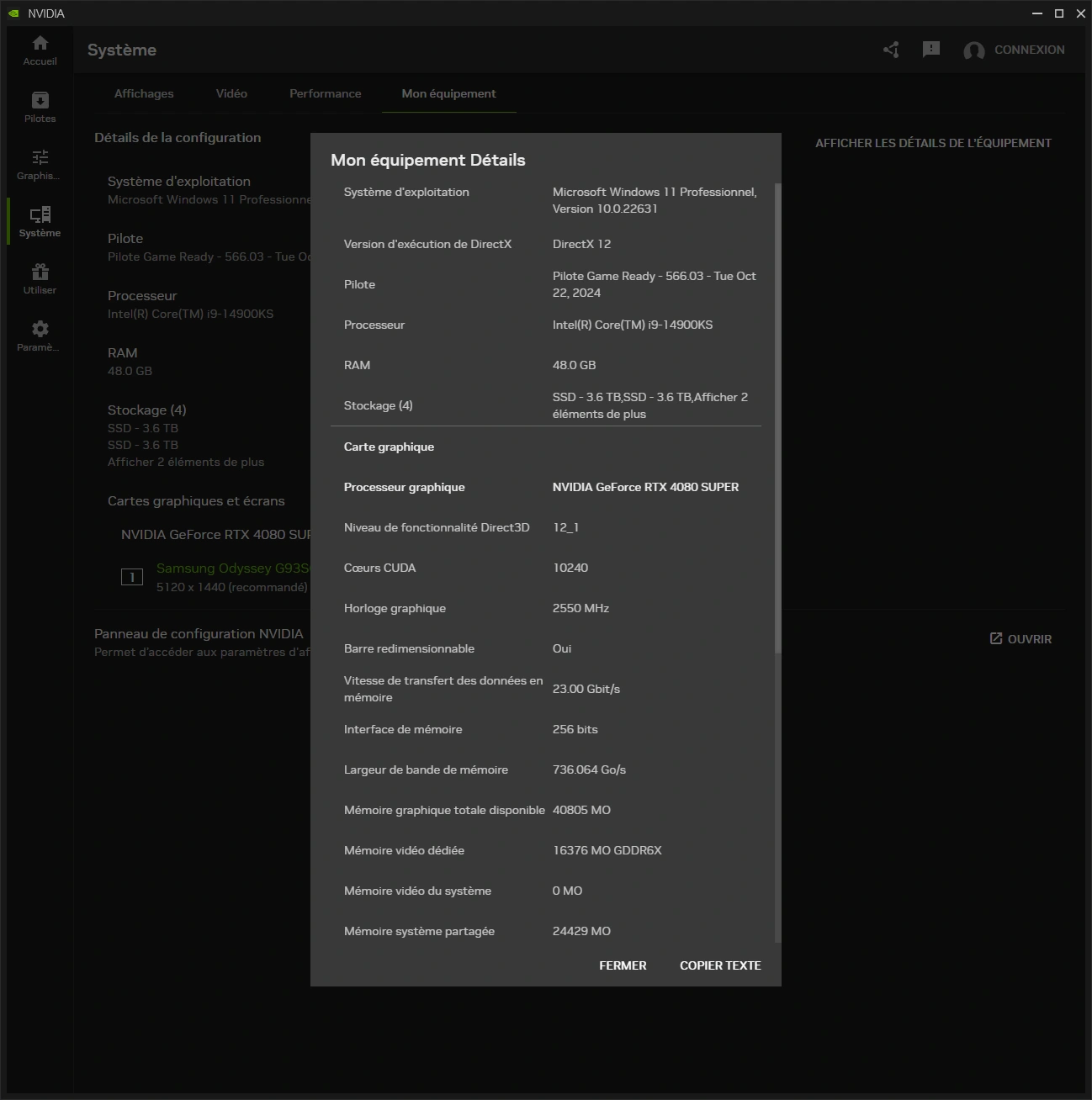Click the share icon in header
Viewport: 1092px width, 1100px height.
pyautogui.click(x=892, y=50)
